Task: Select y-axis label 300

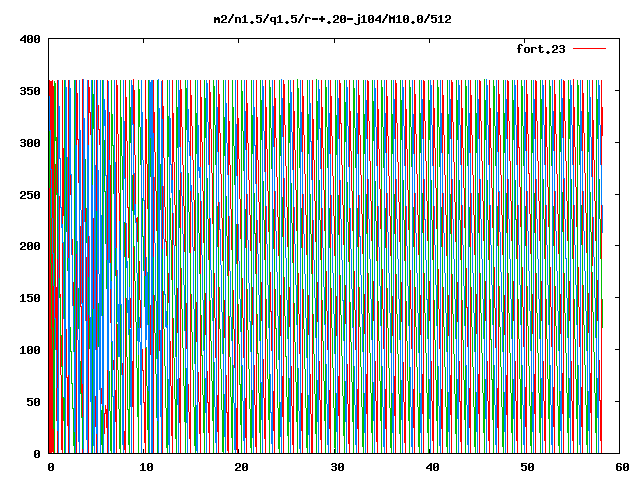Action: tap(30, 143)
